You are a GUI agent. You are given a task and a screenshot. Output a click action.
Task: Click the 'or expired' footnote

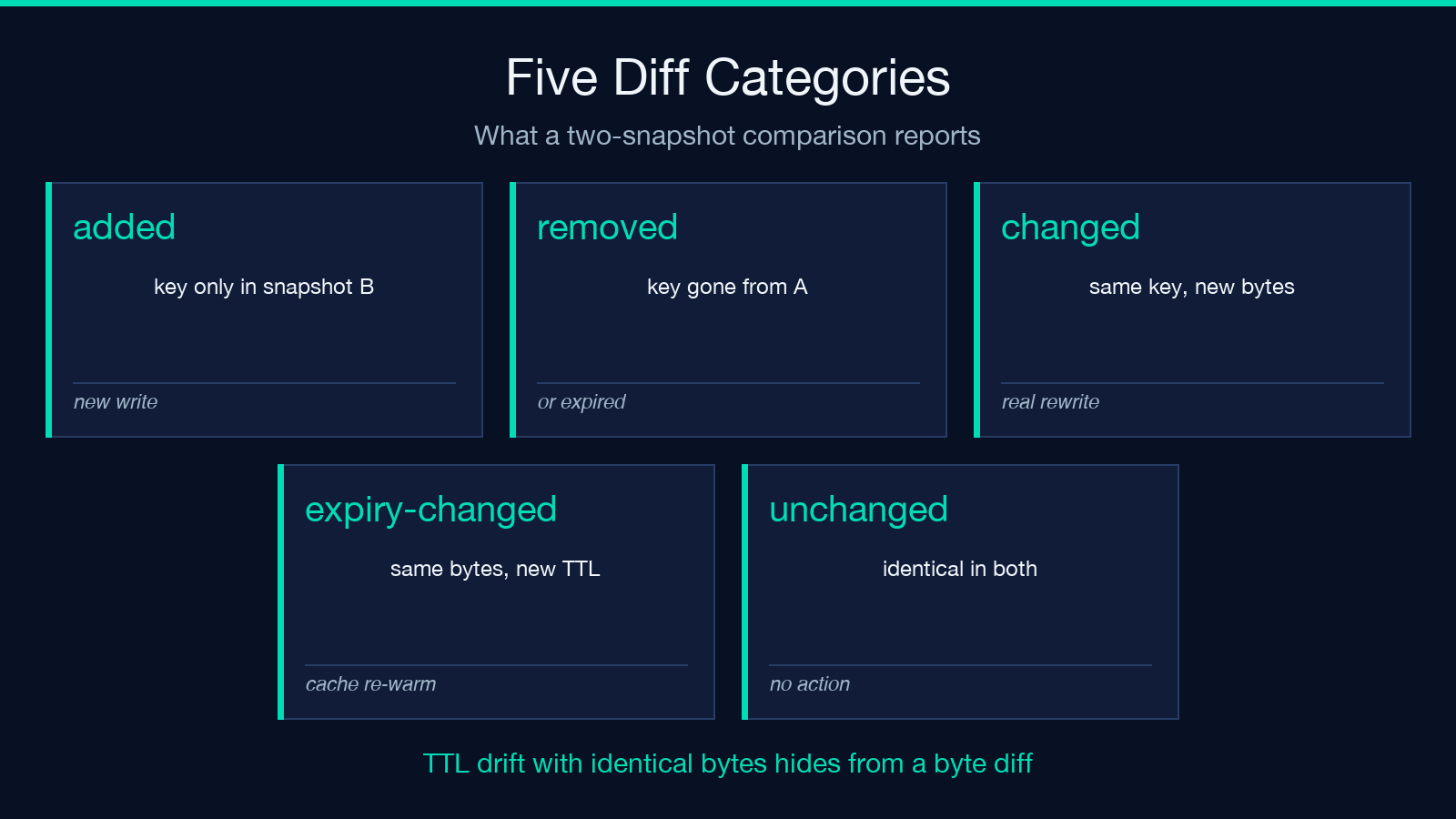581,402
